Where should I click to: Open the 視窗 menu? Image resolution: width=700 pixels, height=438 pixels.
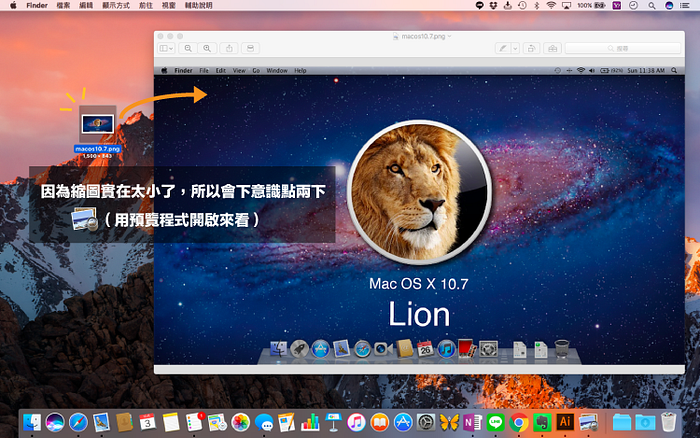click(x=168, y=5)
